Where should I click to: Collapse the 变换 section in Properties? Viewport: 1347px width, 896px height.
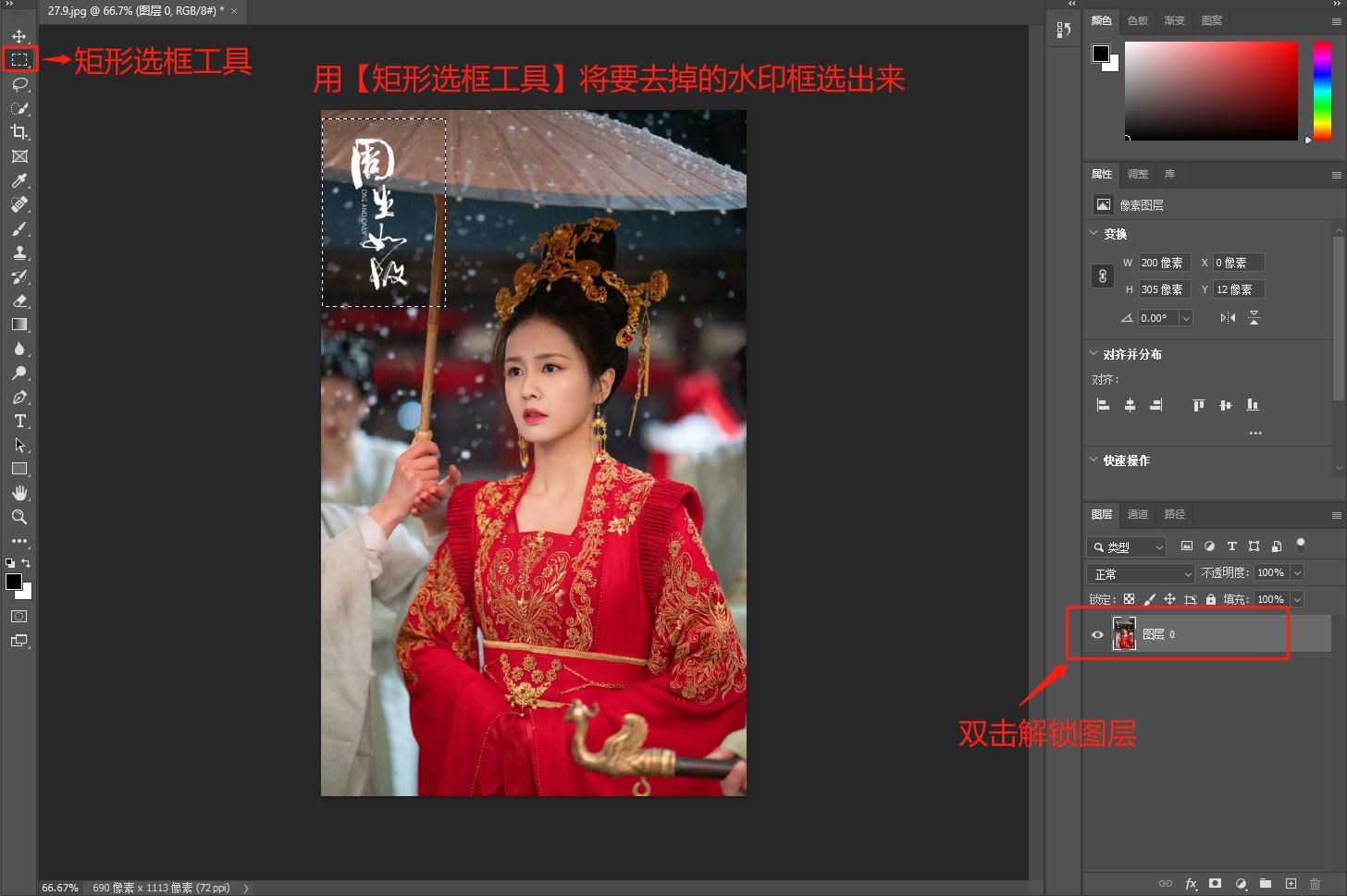tap(1094, 234)
